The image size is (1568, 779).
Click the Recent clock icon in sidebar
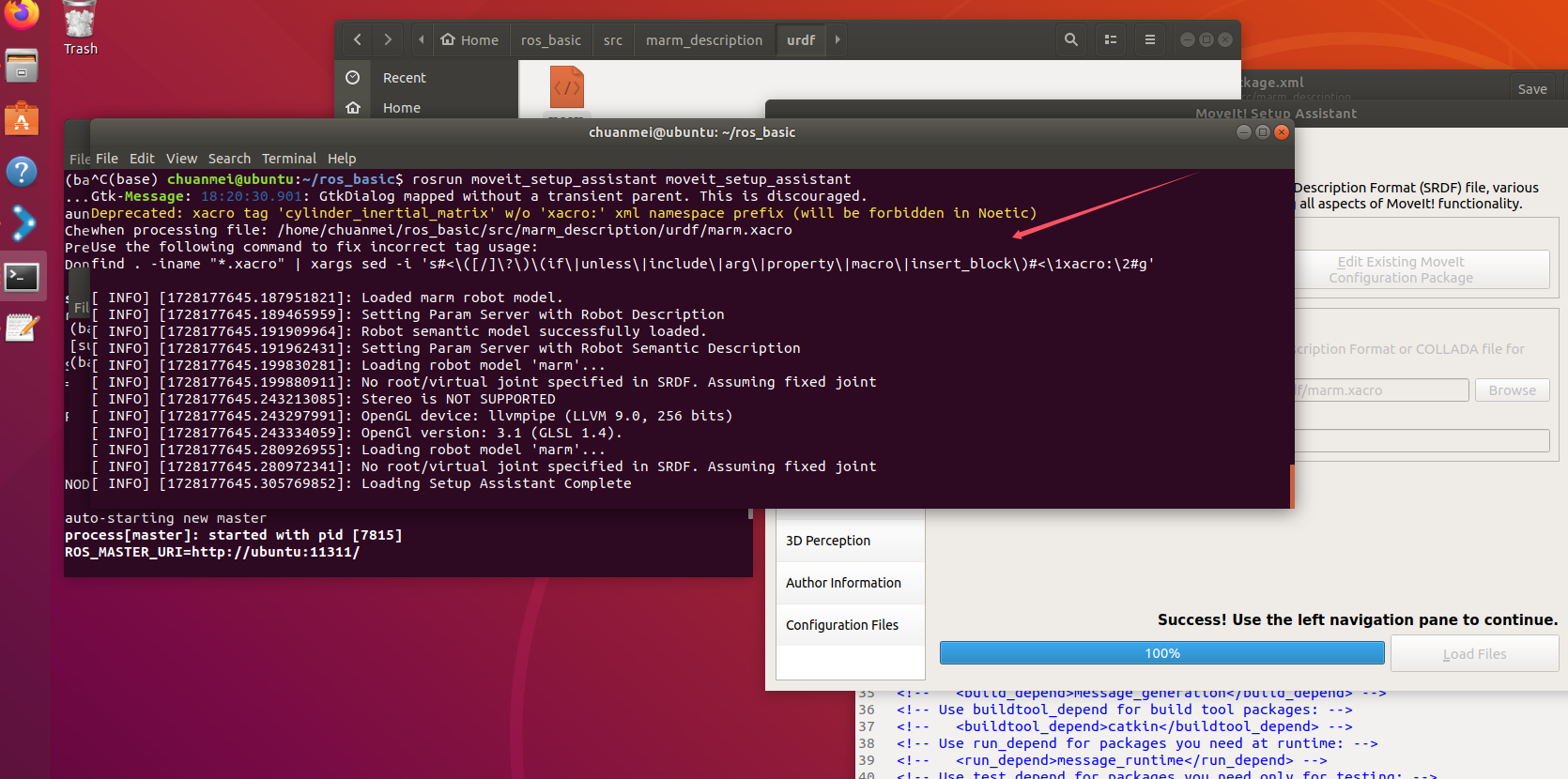click(353, 78)
